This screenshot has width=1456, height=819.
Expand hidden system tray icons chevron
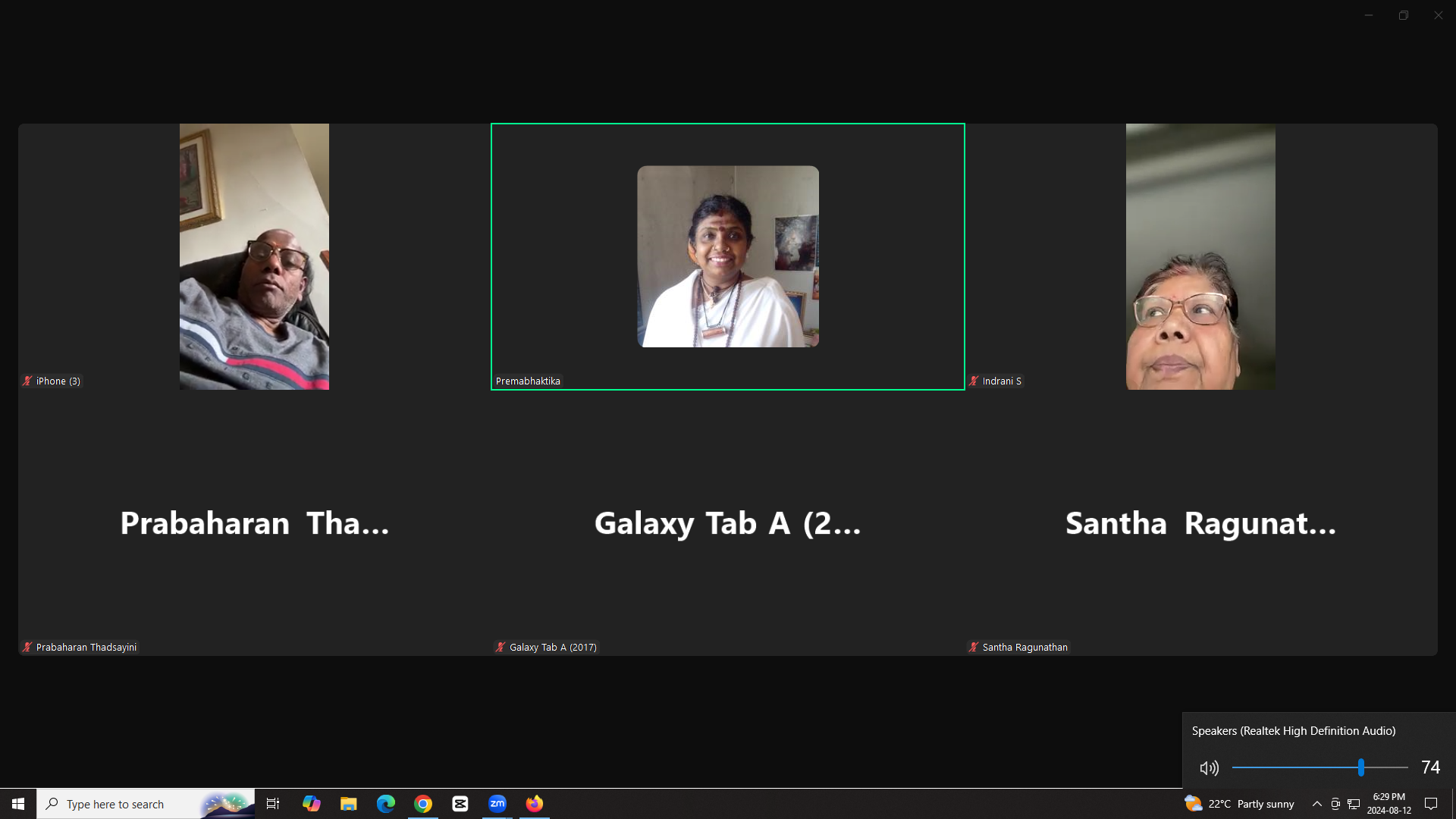(1317, 804)
